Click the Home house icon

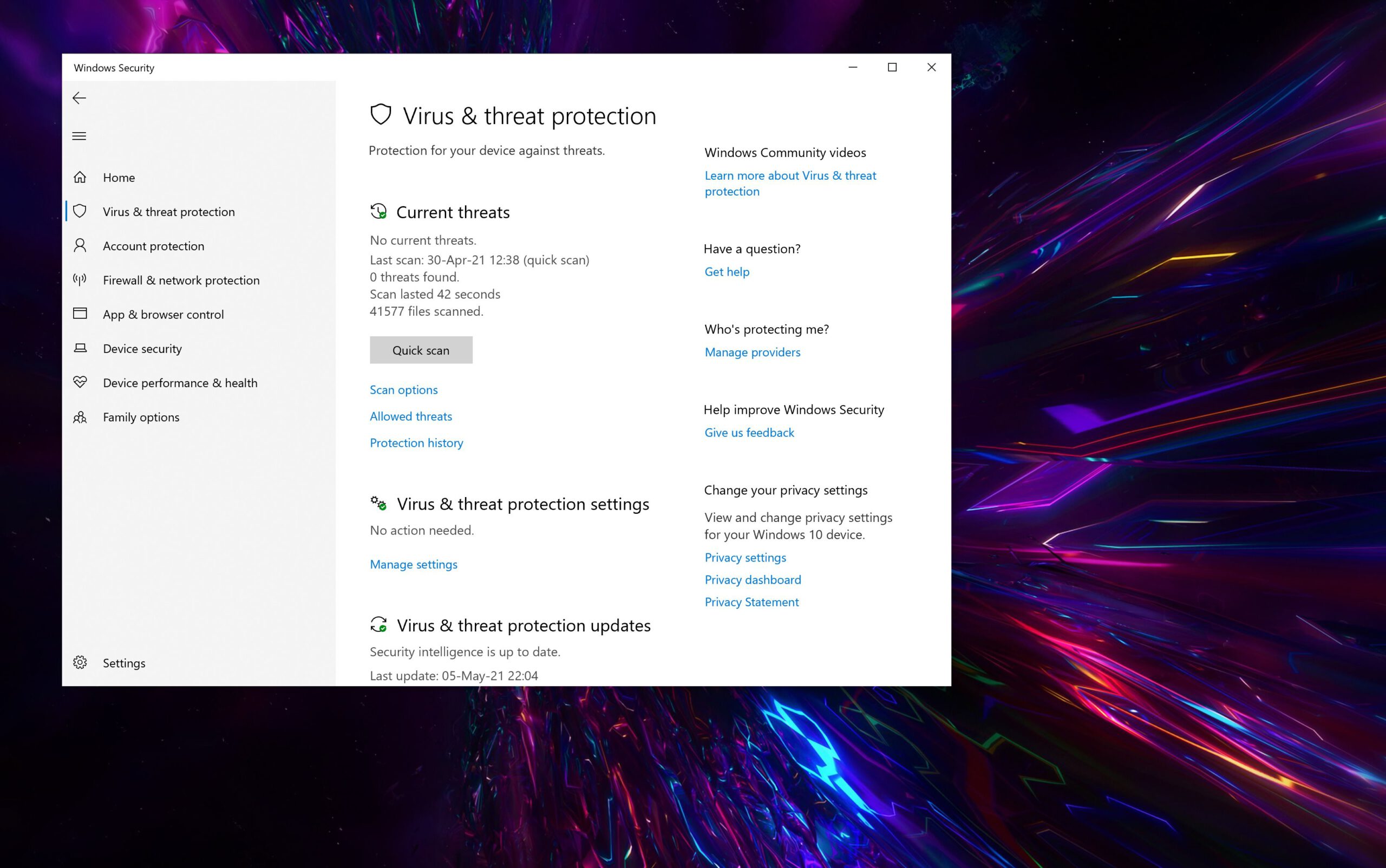[x=80, y=177]
